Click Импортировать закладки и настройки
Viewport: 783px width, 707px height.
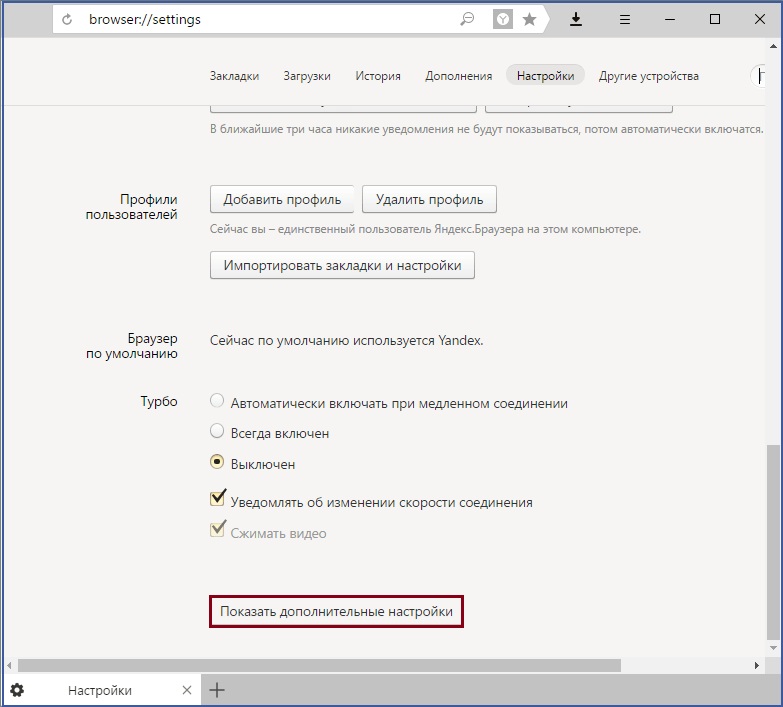tap(343, 265)
